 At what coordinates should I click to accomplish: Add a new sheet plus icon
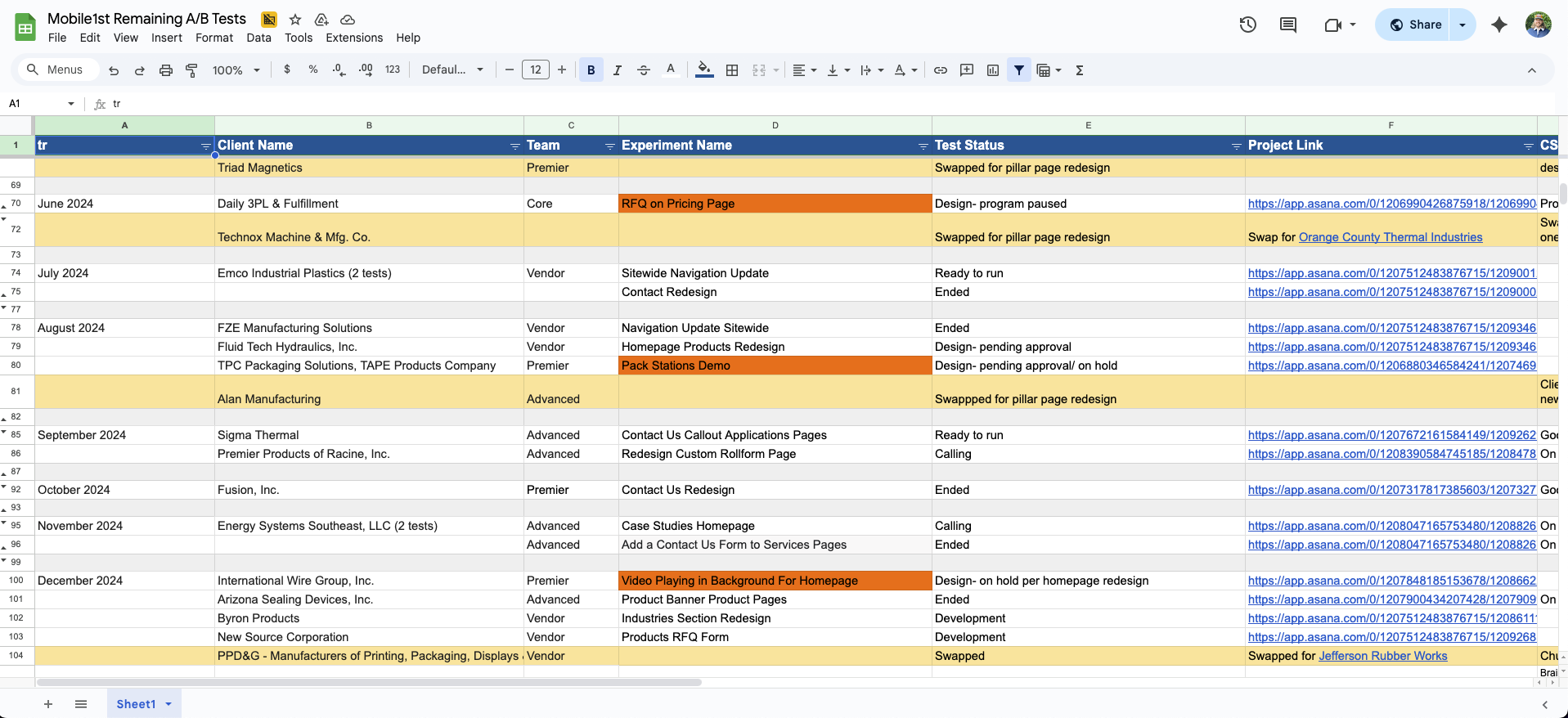(48, 704)
